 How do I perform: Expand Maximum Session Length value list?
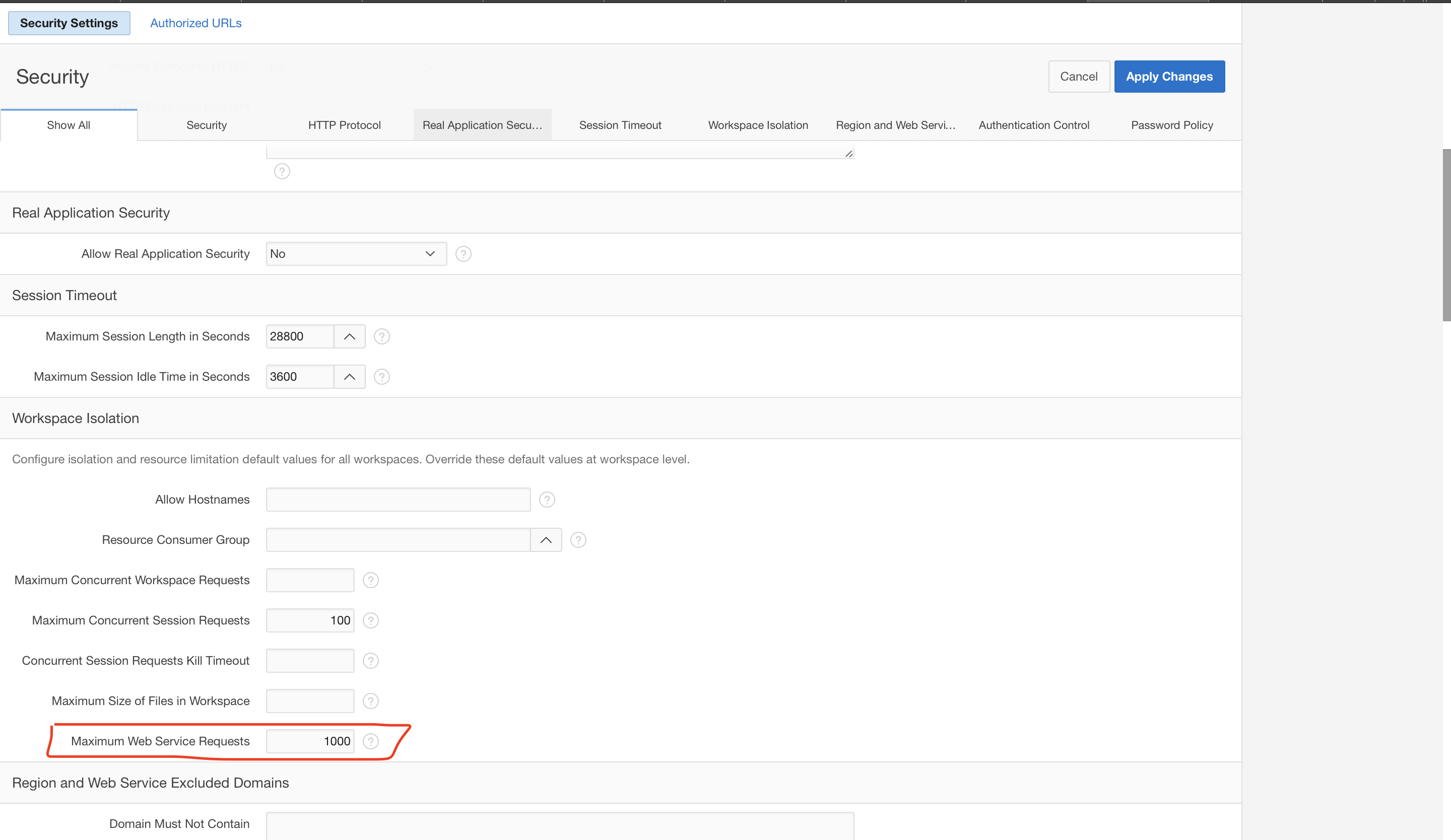(x=350, y=336)
